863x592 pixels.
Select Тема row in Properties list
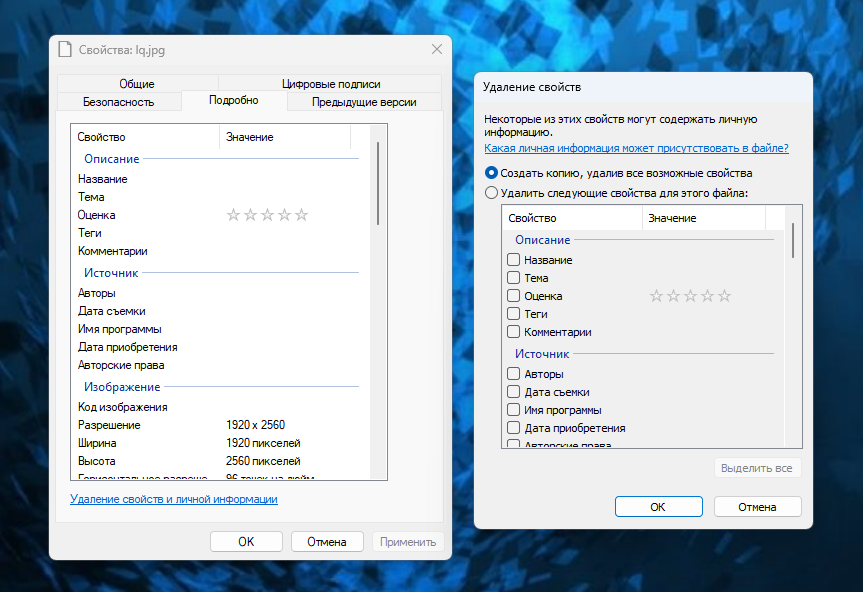tap(220, 197)
